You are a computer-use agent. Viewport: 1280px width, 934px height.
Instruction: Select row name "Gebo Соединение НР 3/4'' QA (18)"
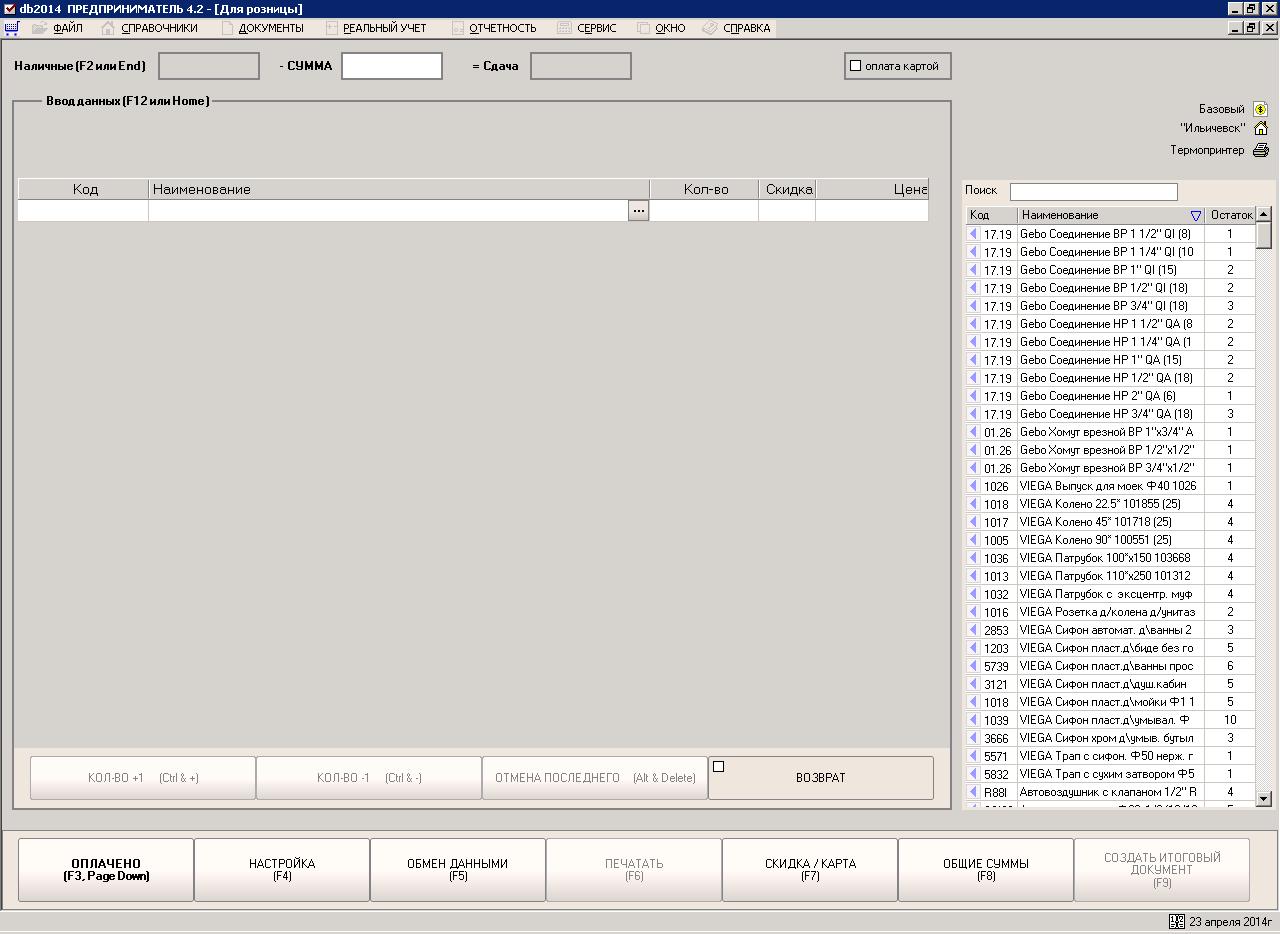pyautogui.click(x=1106, y=414)
